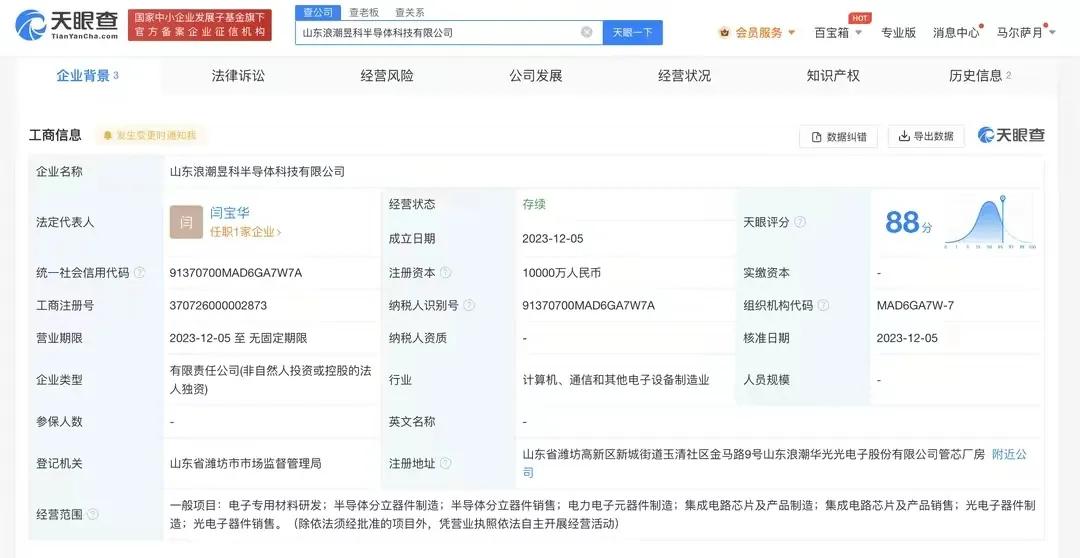Select the 知识产权 tab
Viewport: 1080px width, 558px height.
833,76
